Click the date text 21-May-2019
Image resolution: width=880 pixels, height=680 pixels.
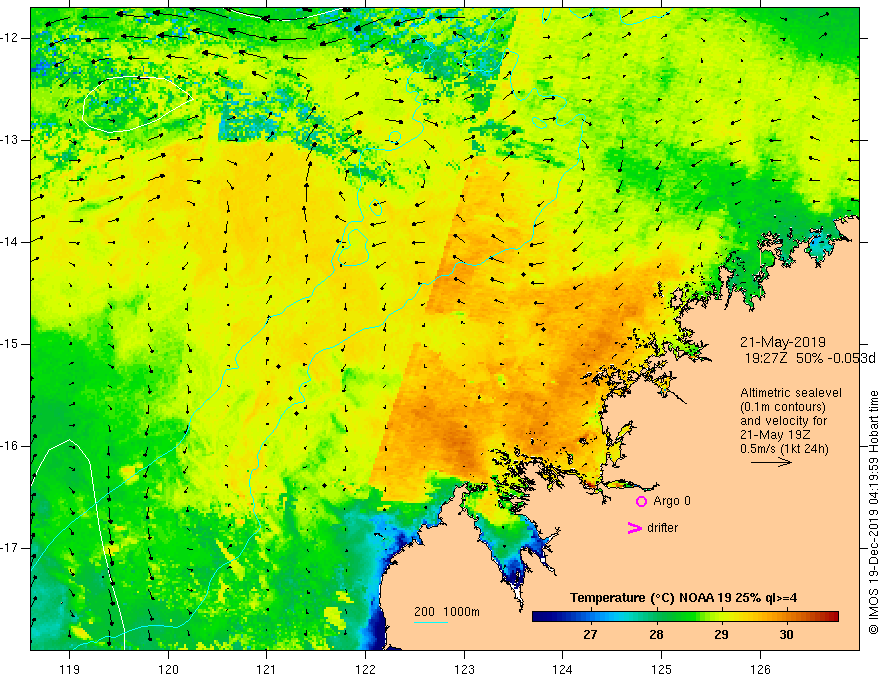[x=783, y=342]
